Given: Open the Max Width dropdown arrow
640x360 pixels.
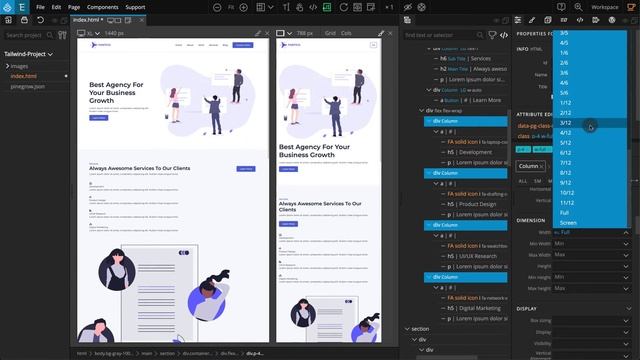Looking at the screenshot, I should click(626, 255).
